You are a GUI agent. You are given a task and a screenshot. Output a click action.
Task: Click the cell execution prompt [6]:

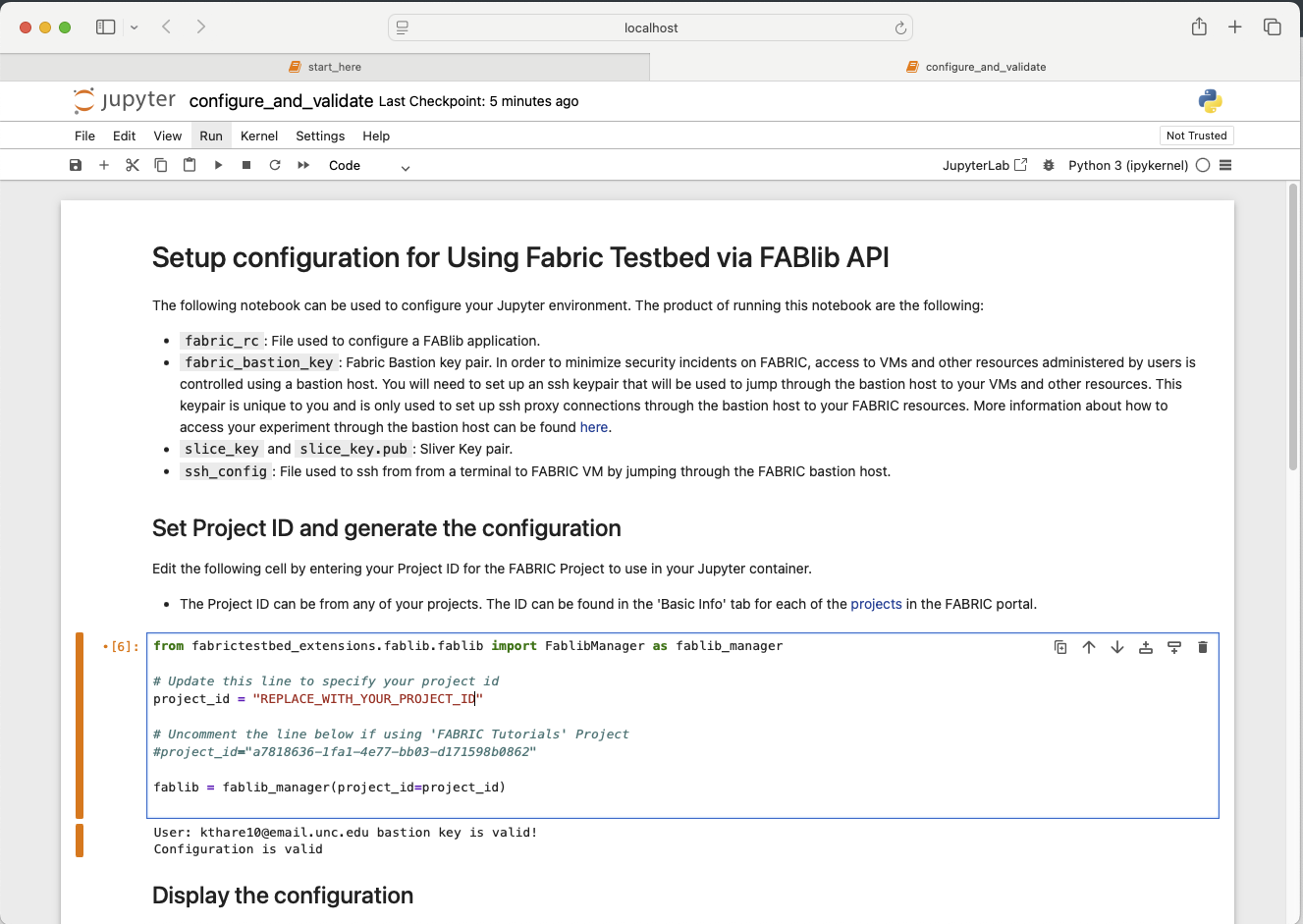[121, 646]
